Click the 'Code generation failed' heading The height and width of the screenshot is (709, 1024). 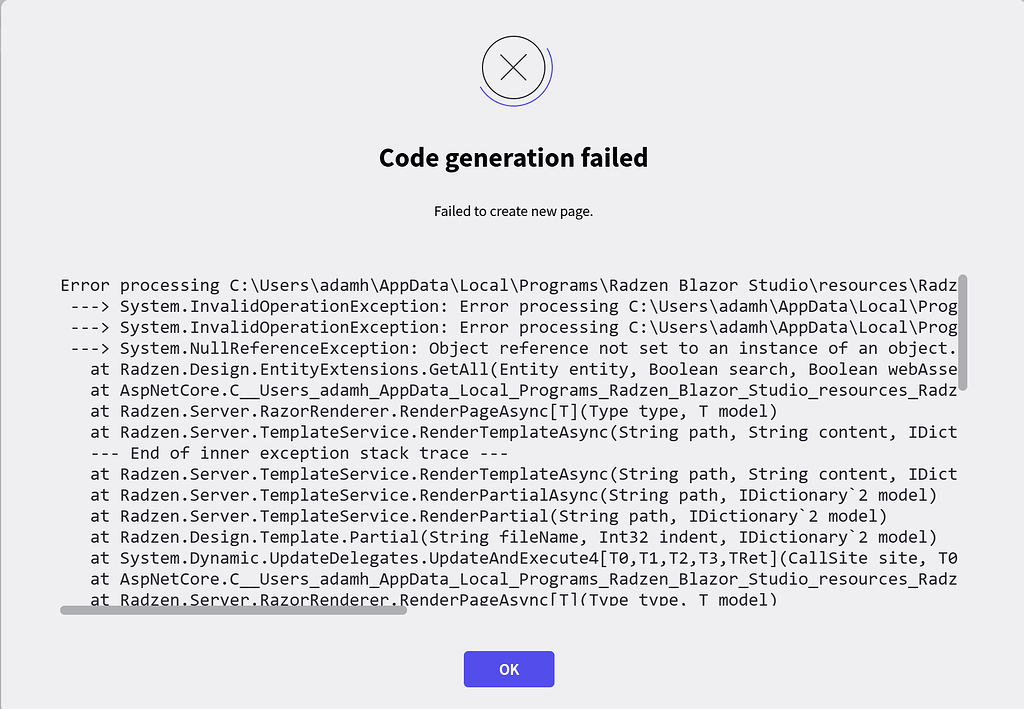[512, 157]
